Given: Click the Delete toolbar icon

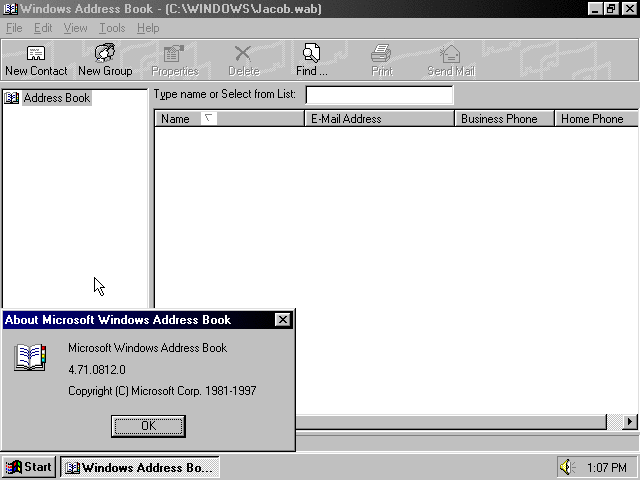Looking at the screenshot, I should click(x=244, y=60).
